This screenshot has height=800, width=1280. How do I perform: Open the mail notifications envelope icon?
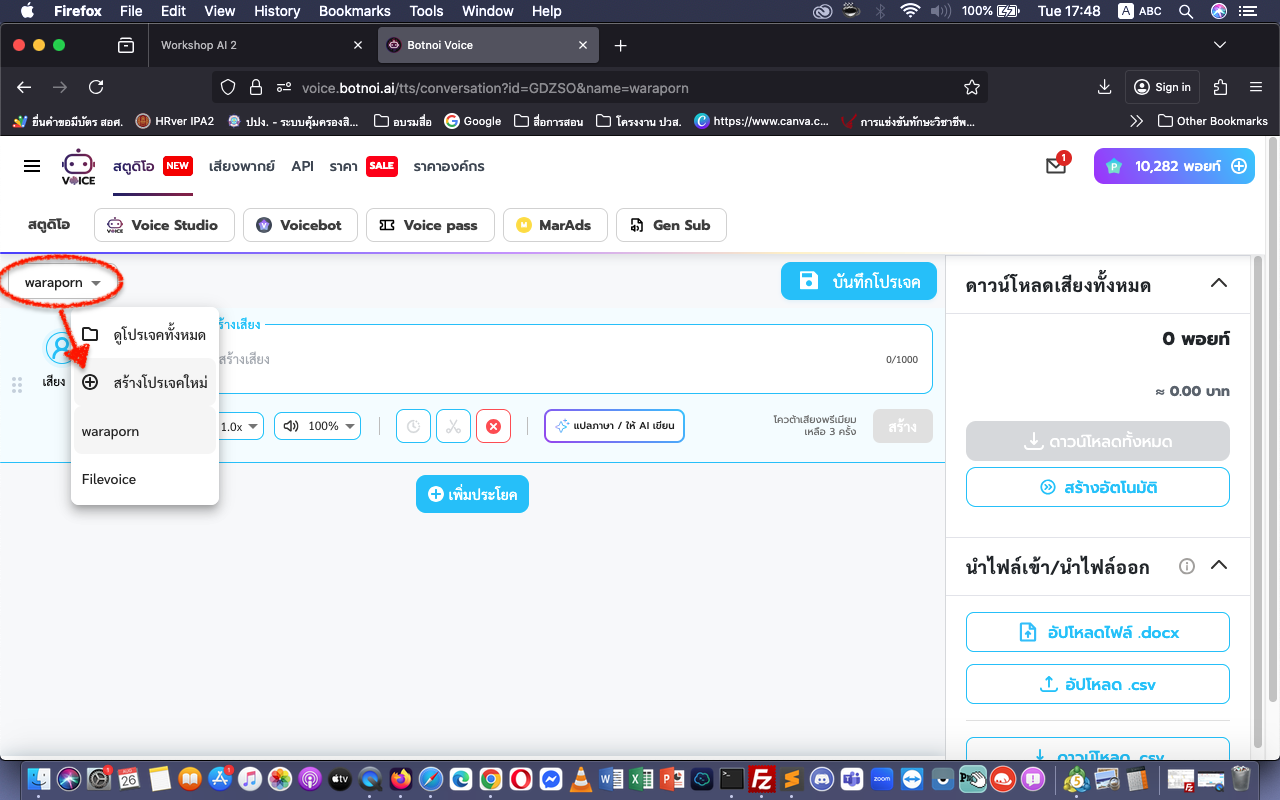click(1056, 166)
